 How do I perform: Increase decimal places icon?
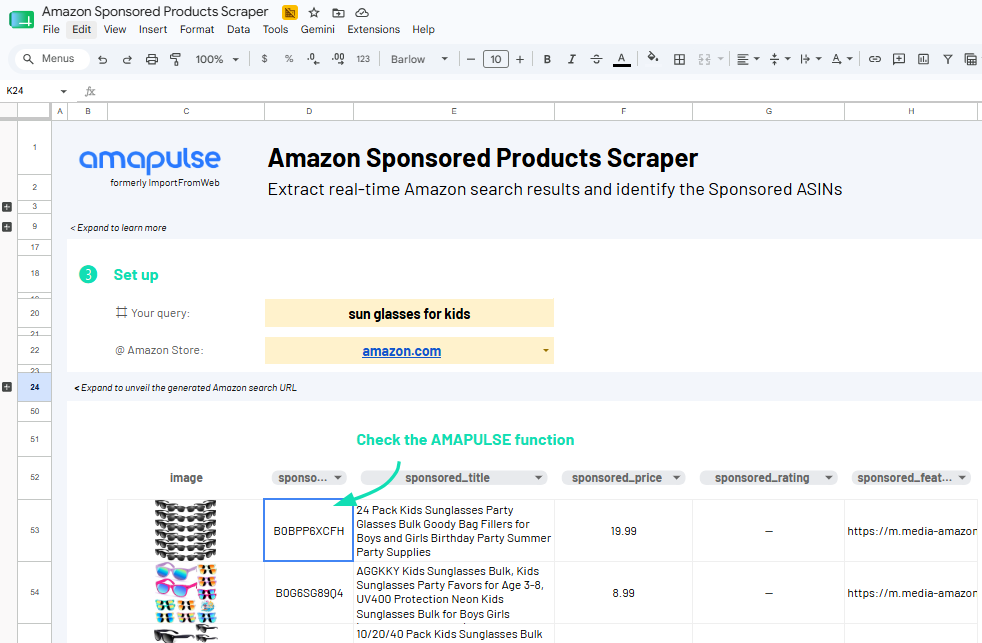[338, 59]
